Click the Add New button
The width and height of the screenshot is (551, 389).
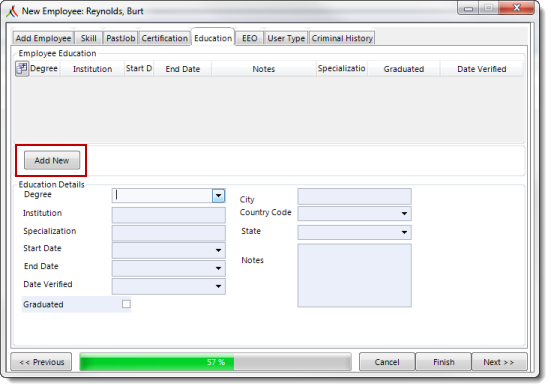(52, 161)
